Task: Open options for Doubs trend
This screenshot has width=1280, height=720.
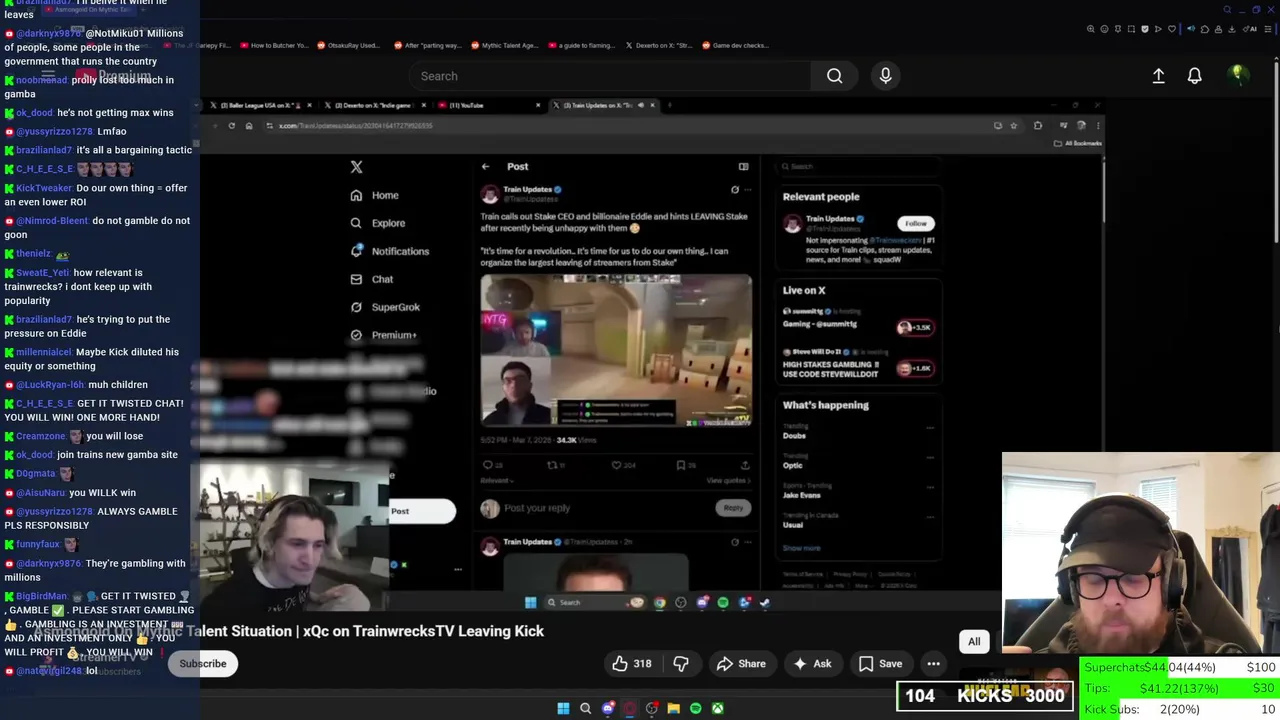Action: [930, 428]
